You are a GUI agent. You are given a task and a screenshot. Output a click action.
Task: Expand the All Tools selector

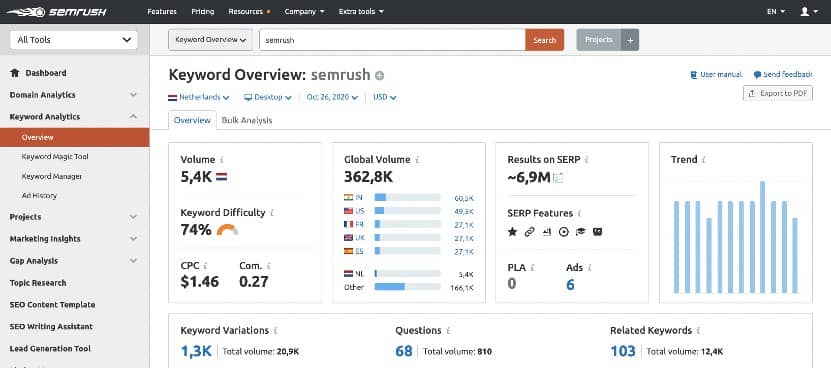(x=74, y=40)
